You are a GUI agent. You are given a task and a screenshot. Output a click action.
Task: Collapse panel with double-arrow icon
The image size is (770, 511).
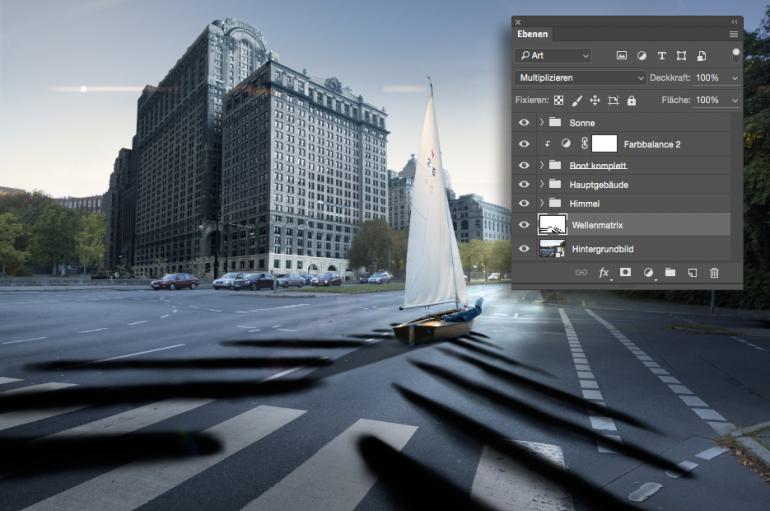pyautogui.click(x=734, y=22)
